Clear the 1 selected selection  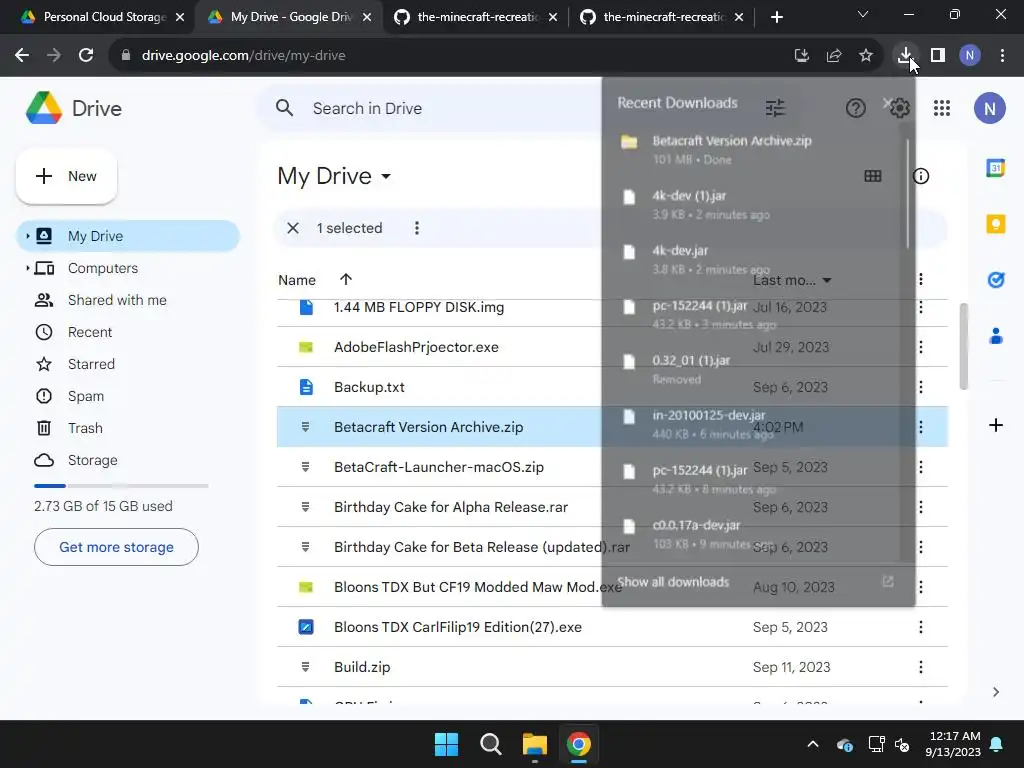tap(293, 228)
